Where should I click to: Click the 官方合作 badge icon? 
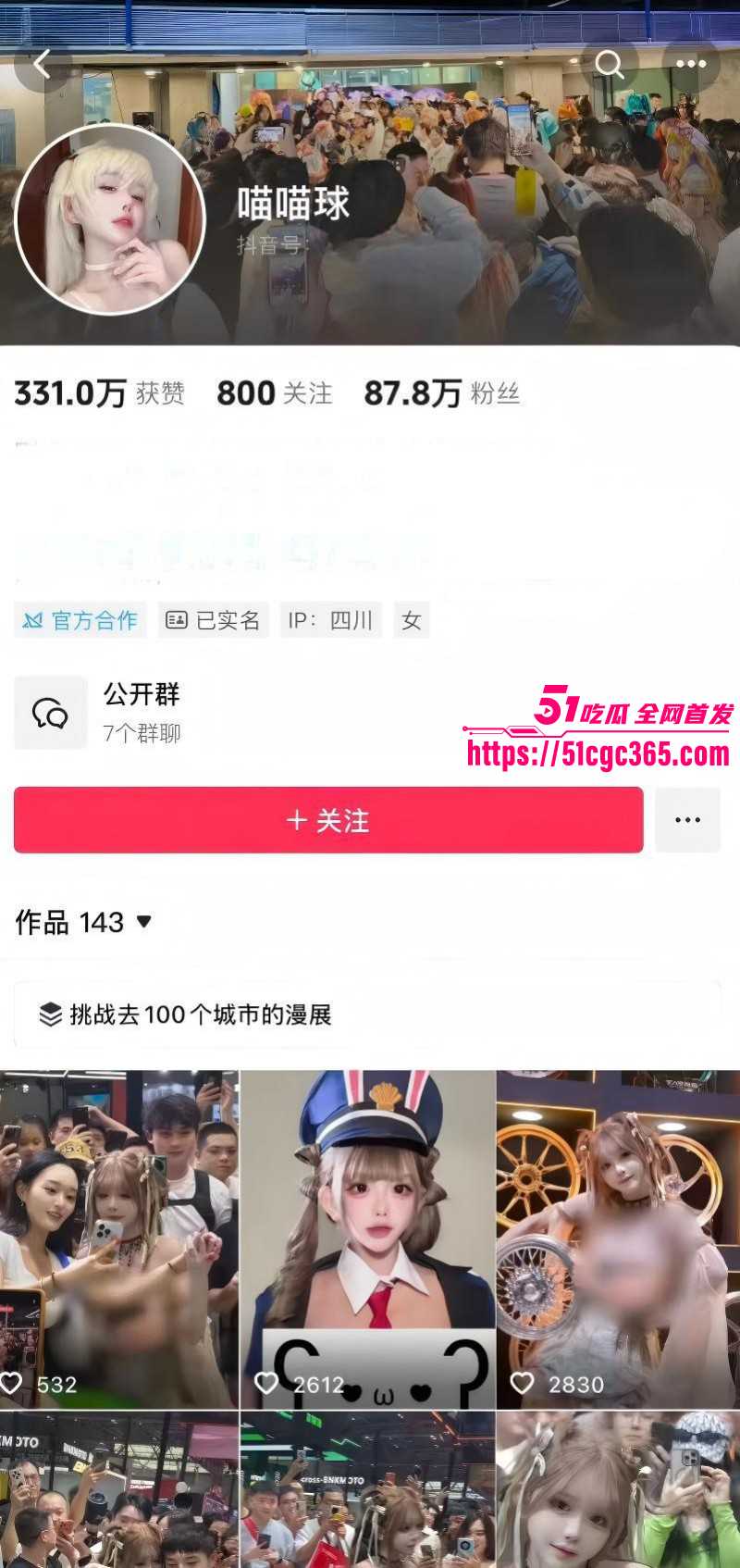coord(32,620)
